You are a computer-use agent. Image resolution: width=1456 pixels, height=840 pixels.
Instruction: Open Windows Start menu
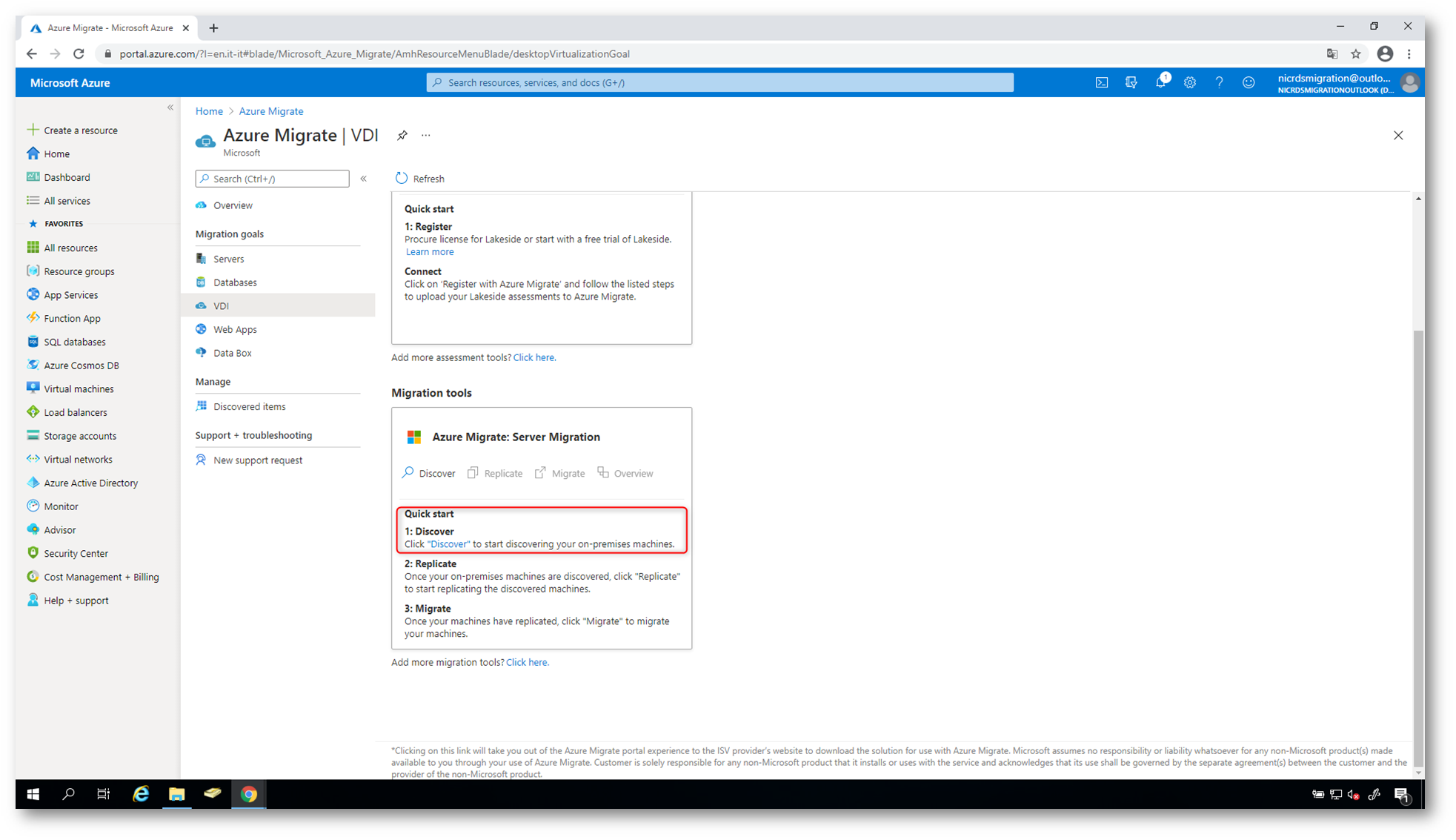pos(33,794)
